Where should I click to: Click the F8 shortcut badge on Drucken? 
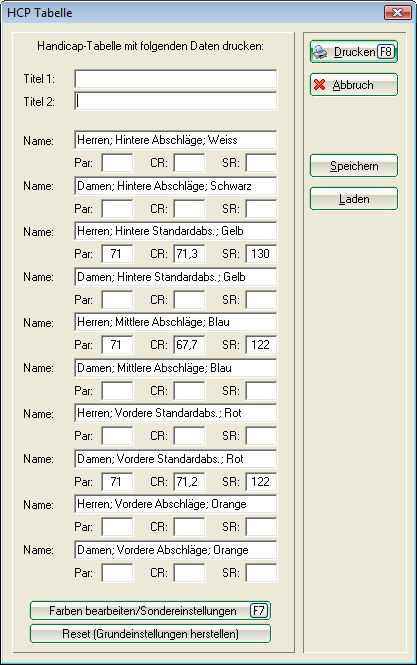click(386, 52)
